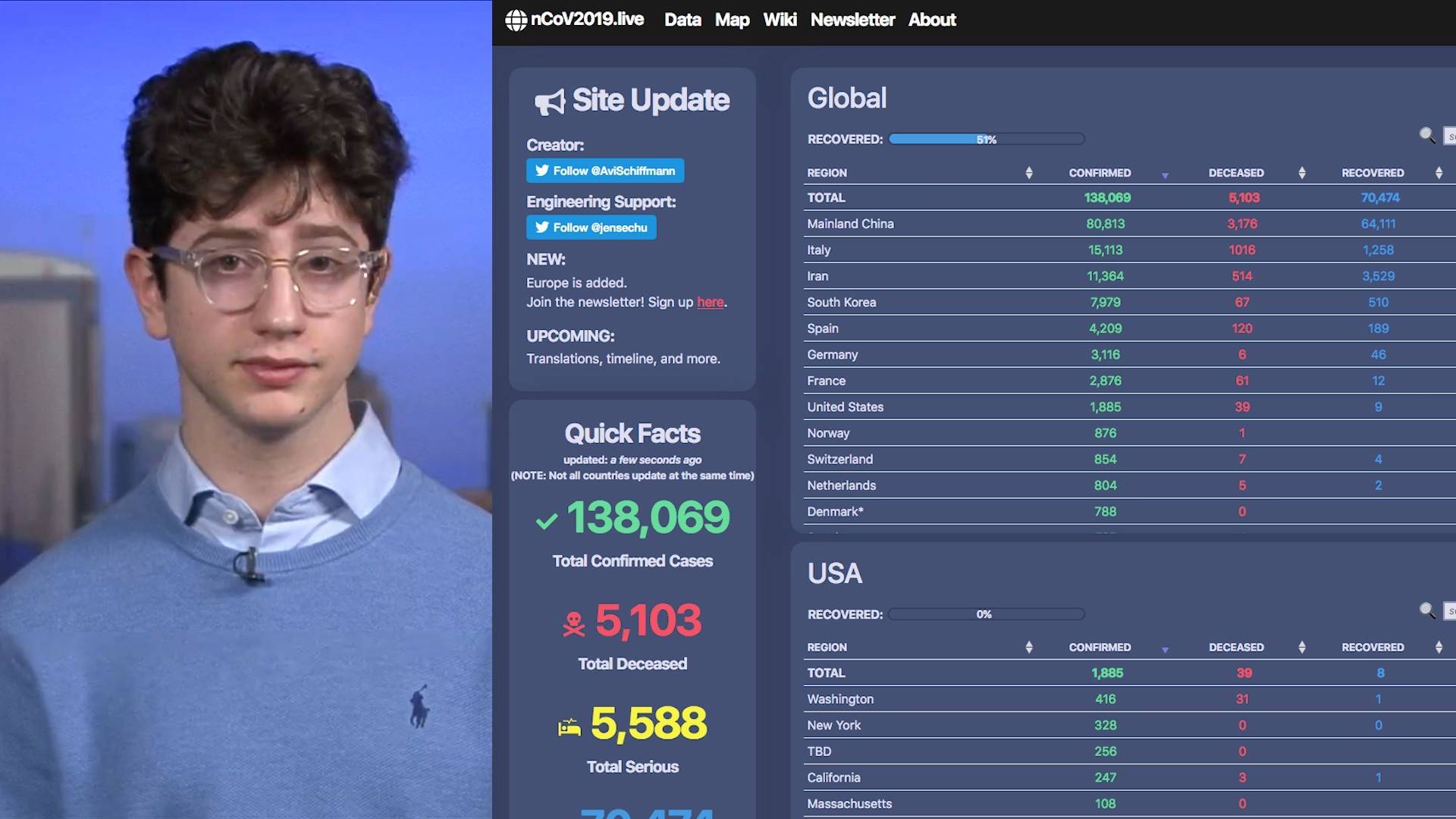Select Wiki in the top navigation
Viewport: 1456px width, 819px height.
click(780, 20)
